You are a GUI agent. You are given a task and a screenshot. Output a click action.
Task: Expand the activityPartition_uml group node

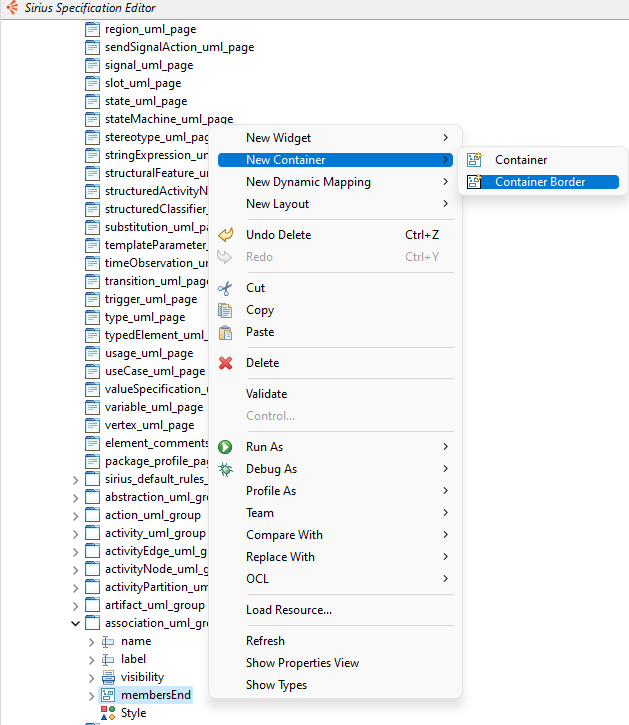[75, 588]
